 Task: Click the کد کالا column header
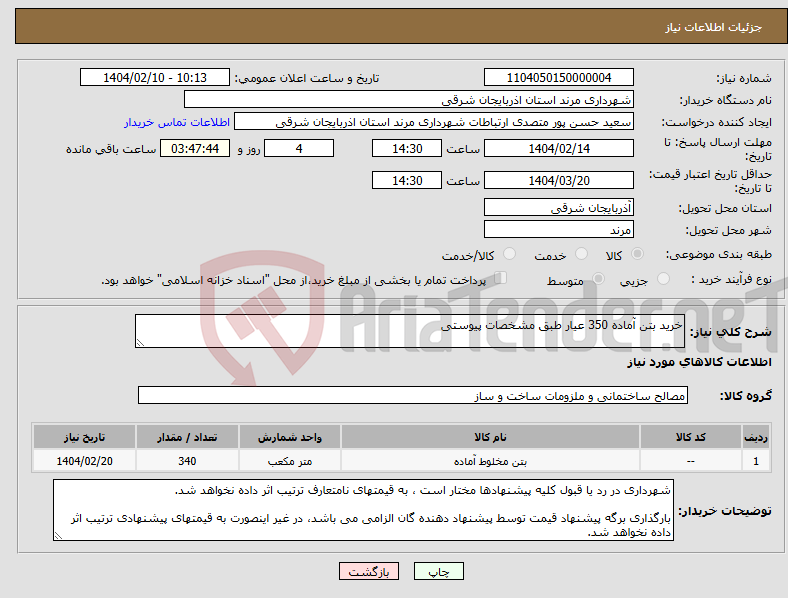[x=691, y=437]
